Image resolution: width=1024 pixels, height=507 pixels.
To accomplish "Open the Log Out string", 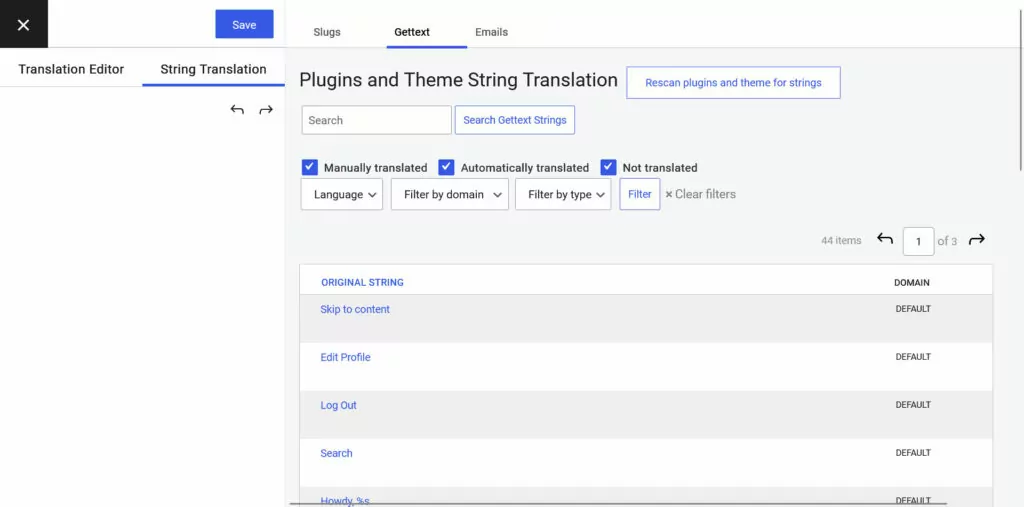I will [338, 405].
